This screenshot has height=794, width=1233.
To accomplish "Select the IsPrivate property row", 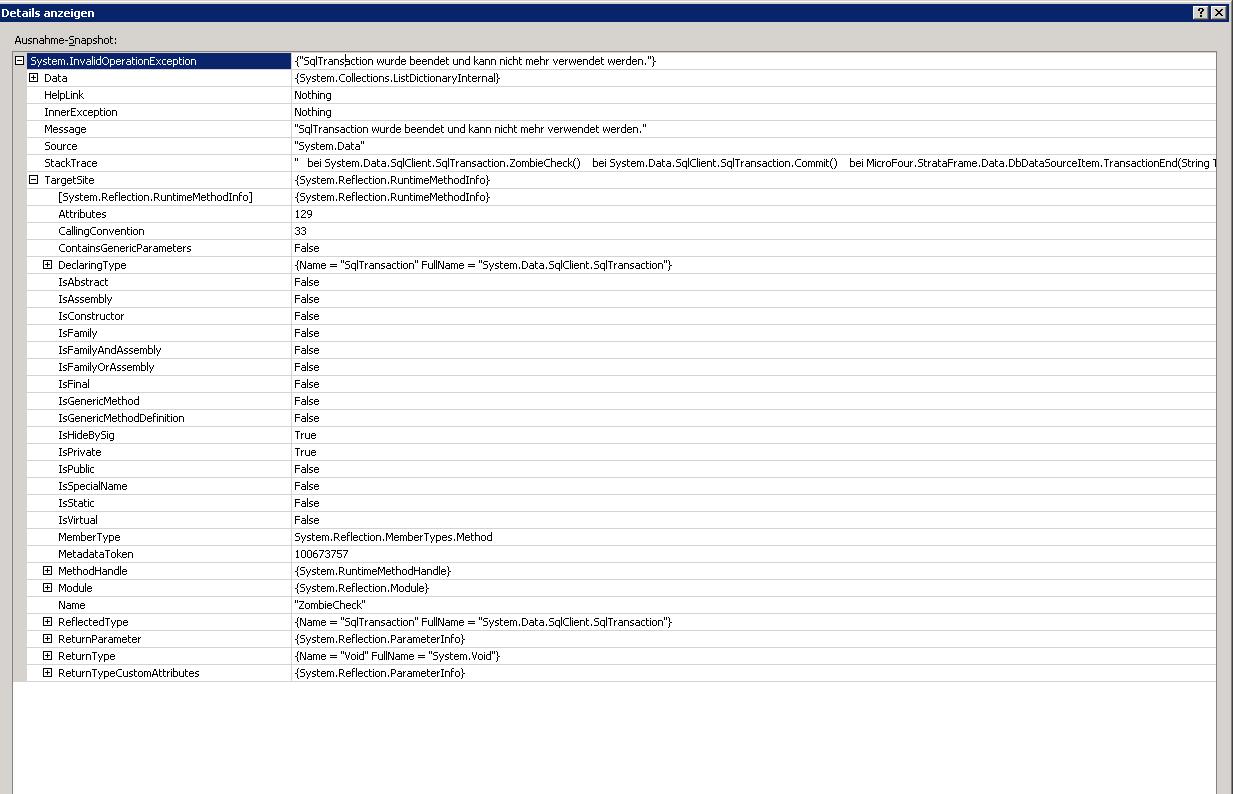I will pos(79,452).
